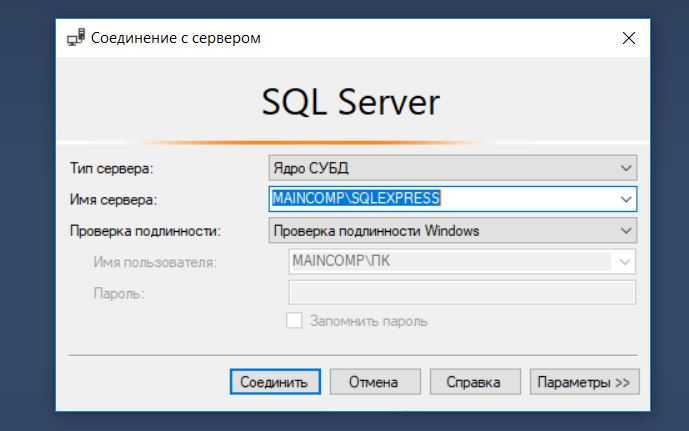Click the Соединение с сервером title text
The image size is (689, 431).
[x=176, y=38]
